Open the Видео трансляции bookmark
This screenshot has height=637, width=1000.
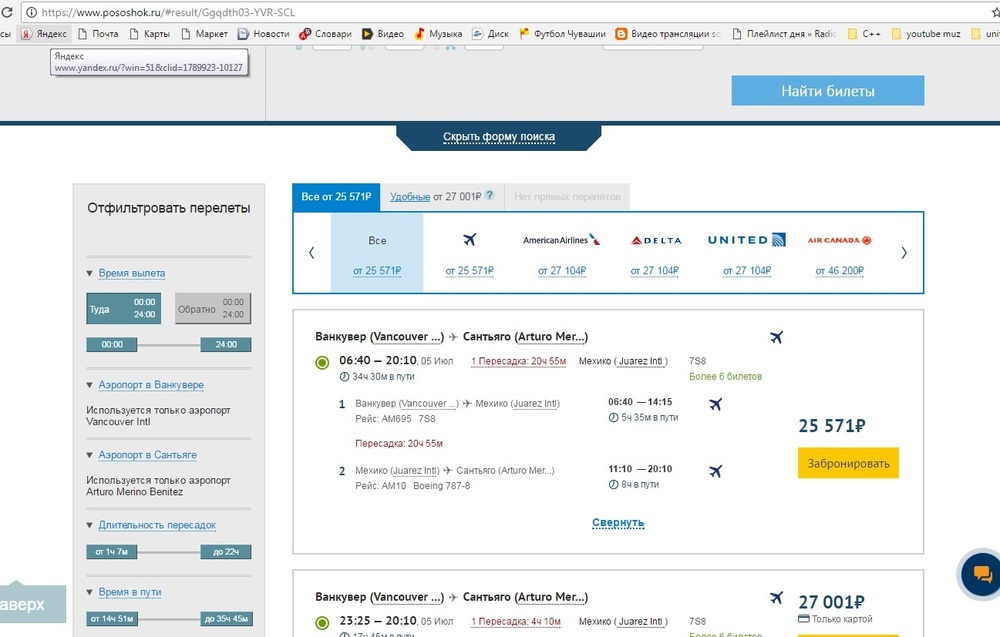pos(668,34)
